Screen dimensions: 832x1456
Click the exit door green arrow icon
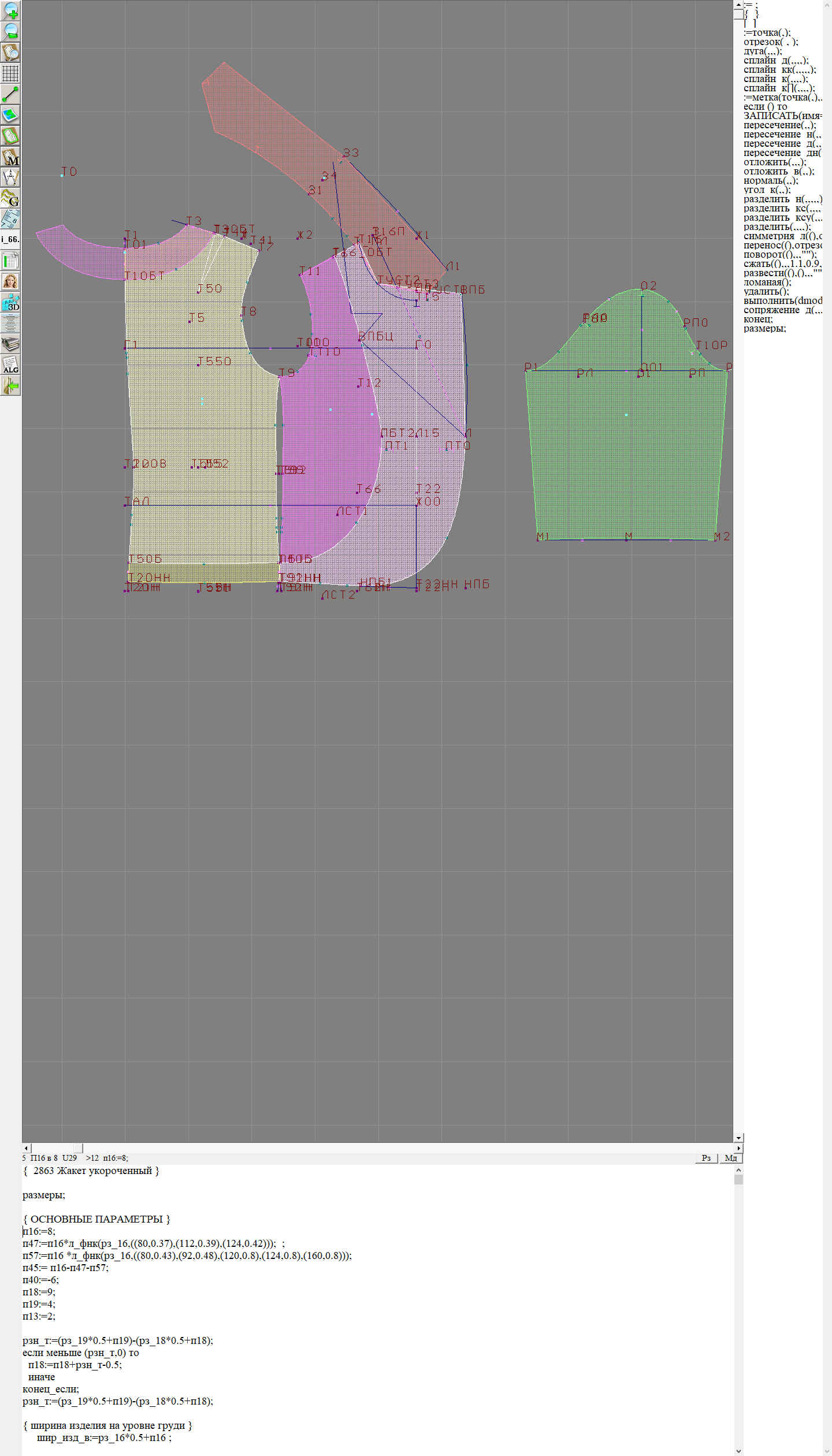pyautogui.click(x=10, y=385)
